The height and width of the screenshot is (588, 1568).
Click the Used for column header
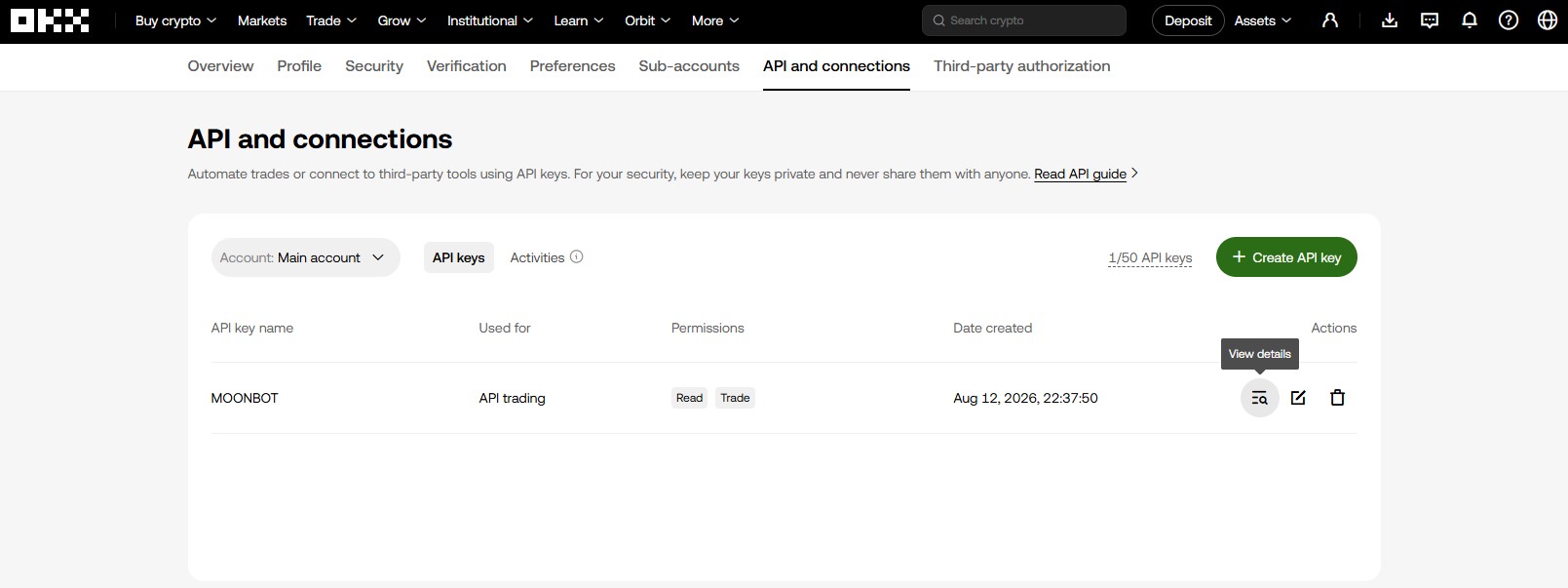[x=505, y=328]
